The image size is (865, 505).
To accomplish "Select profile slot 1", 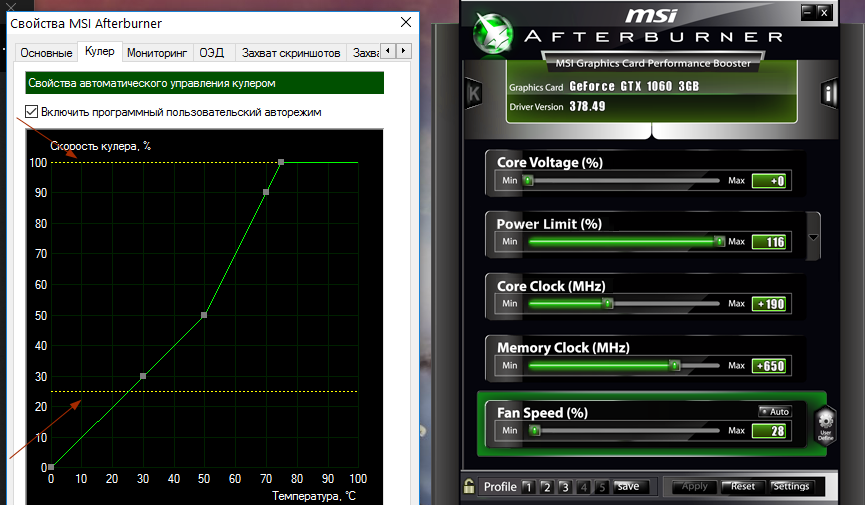I will pos(528,487).
